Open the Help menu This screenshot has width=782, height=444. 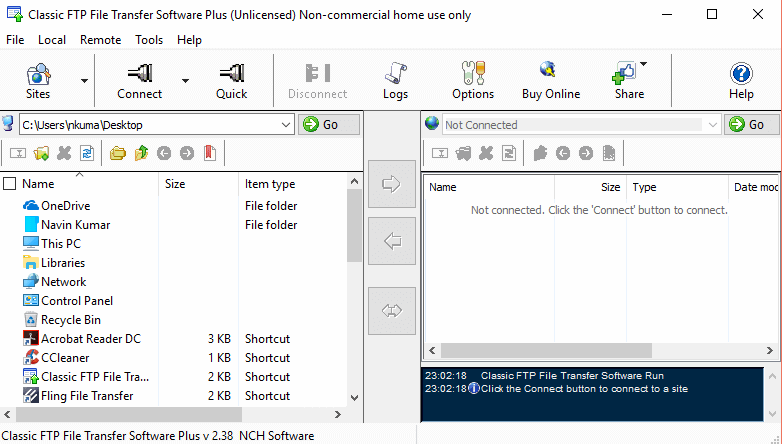coord(189,40)
